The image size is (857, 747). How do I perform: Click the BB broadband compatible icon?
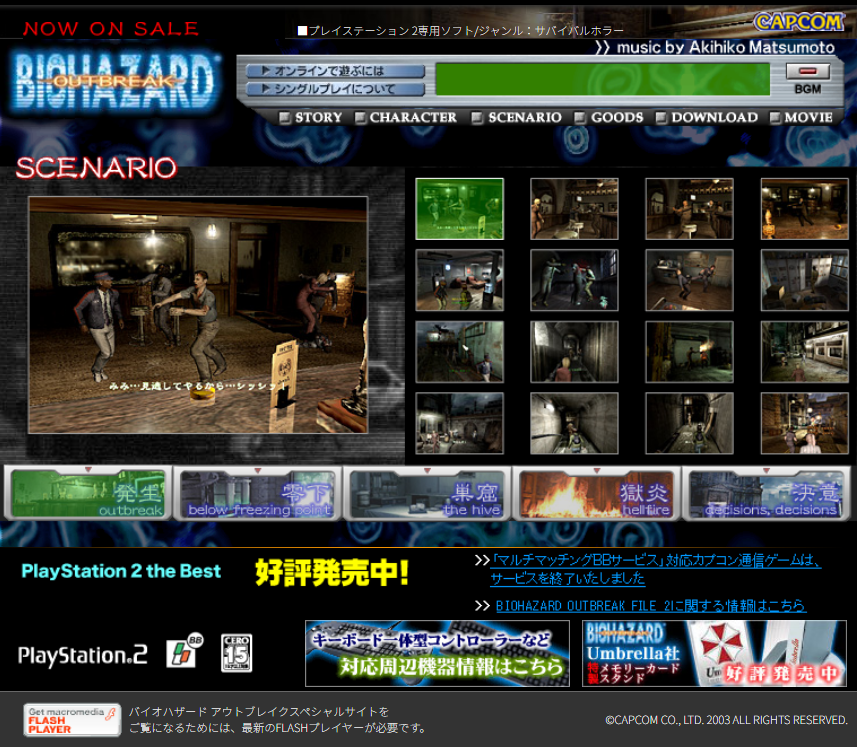(184, 650)
